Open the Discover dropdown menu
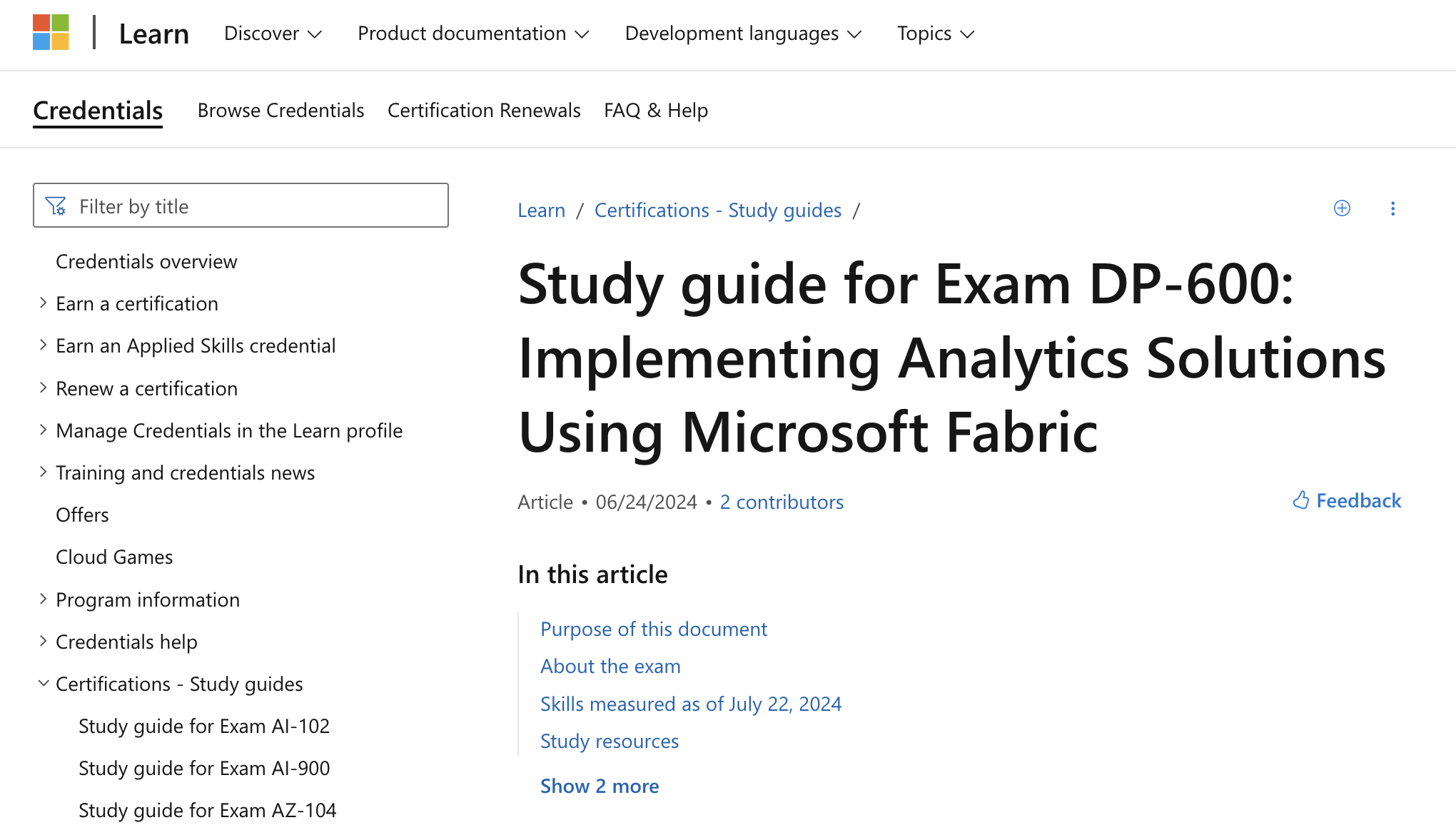1456x835 pixels. (273, 34)
